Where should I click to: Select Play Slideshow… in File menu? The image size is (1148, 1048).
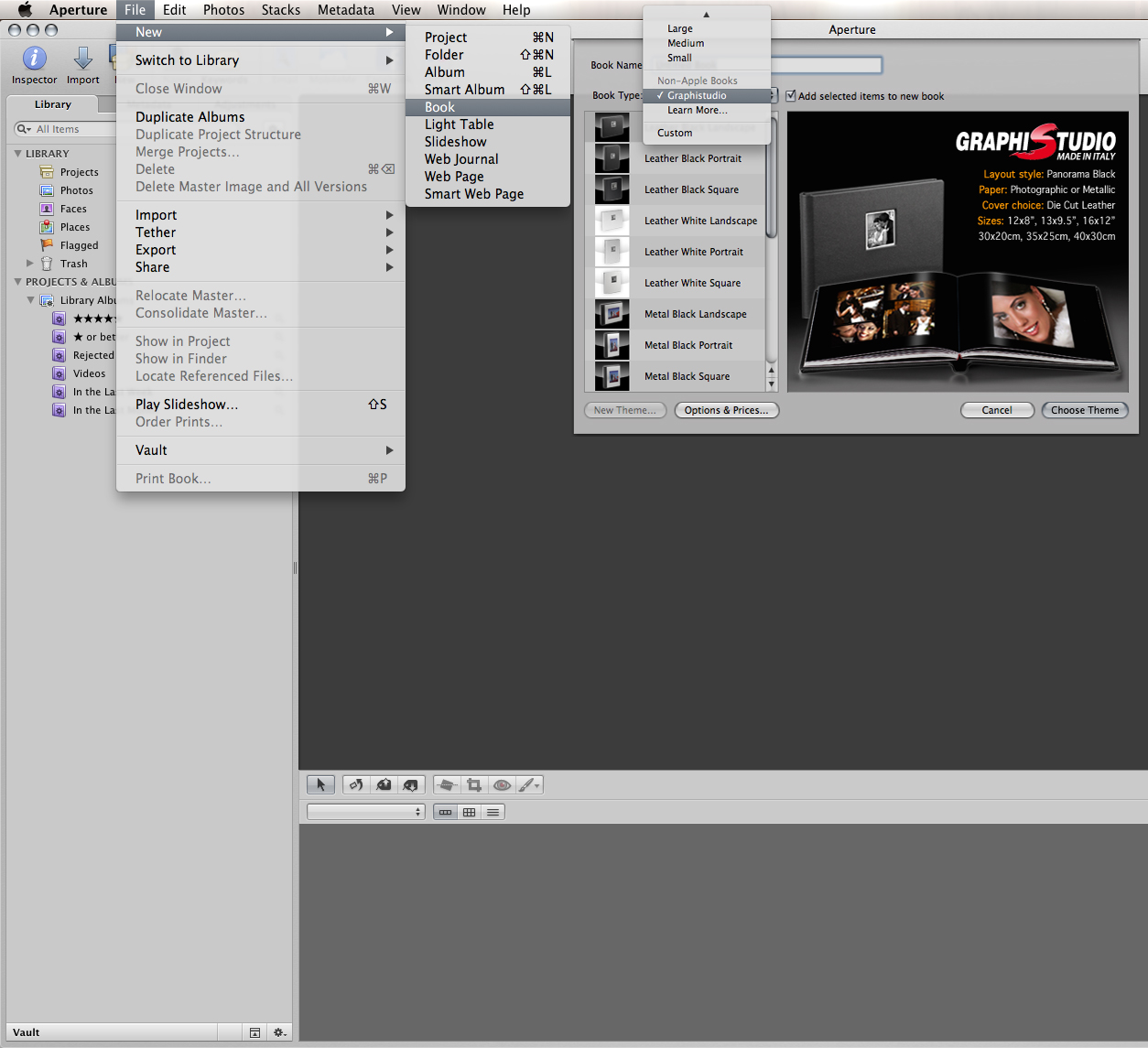point(261,405)
